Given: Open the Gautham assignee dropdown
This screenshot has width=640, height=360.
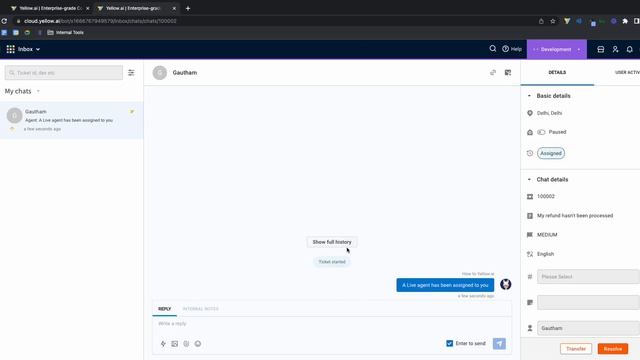Looking at the screenshot, I should coord(588,328).
